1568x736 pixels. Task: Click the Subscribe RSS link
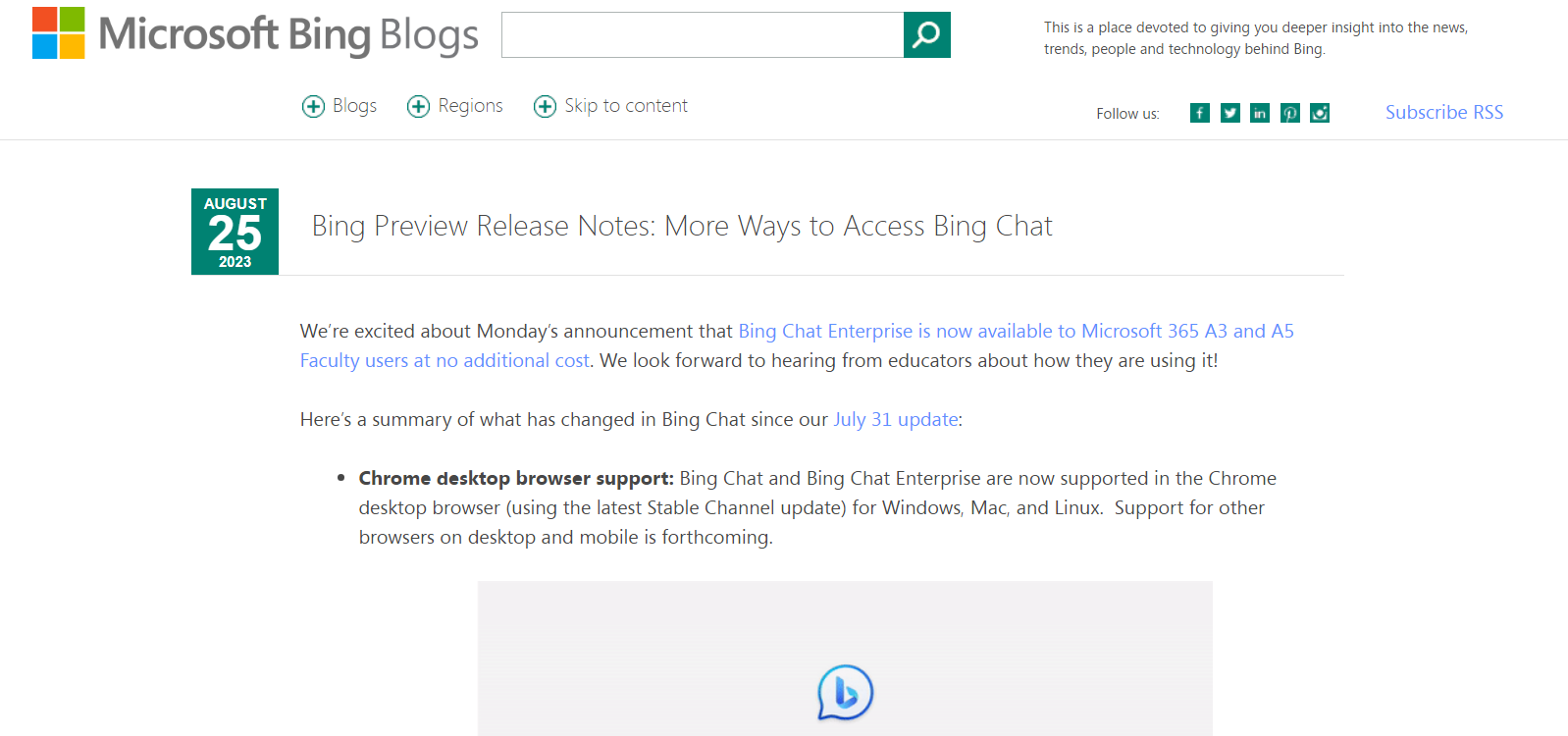(x=1444, y=112)
